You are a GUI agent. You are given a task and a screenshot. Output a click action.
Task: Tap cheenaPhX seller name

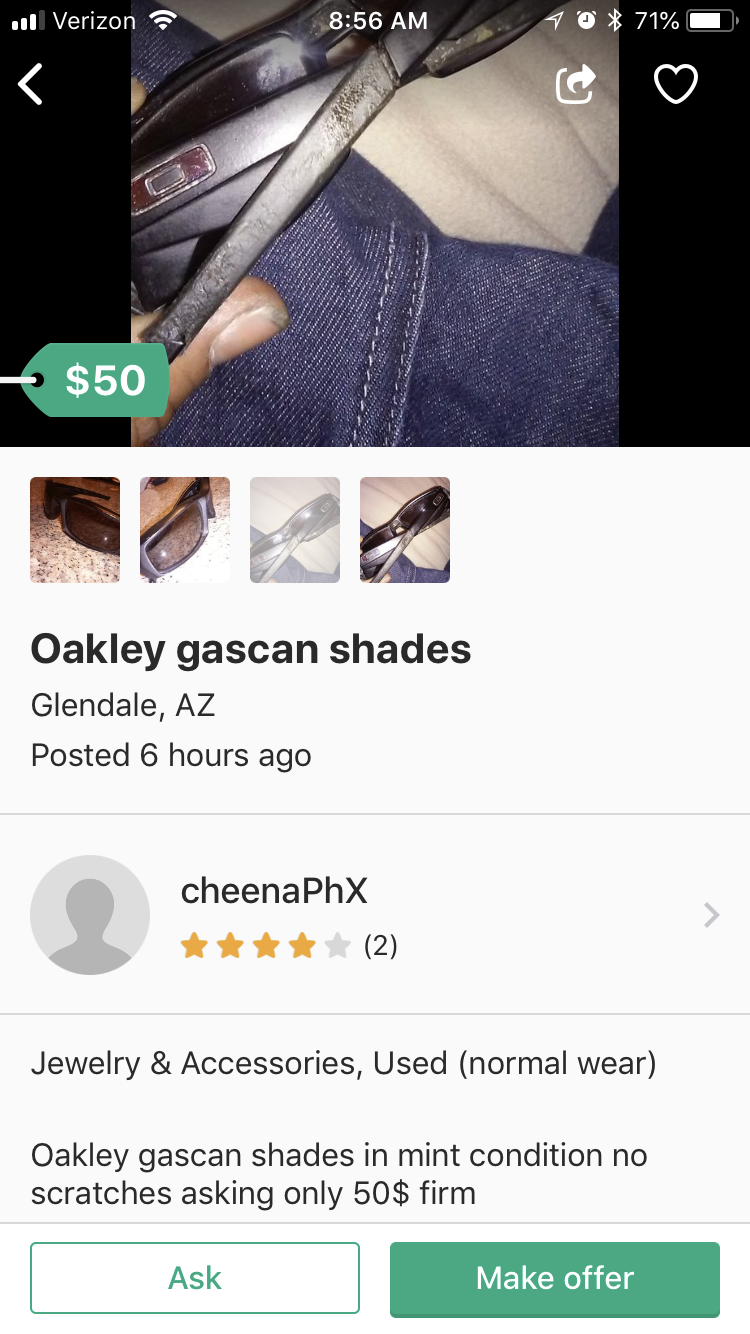tap(274, 891)
